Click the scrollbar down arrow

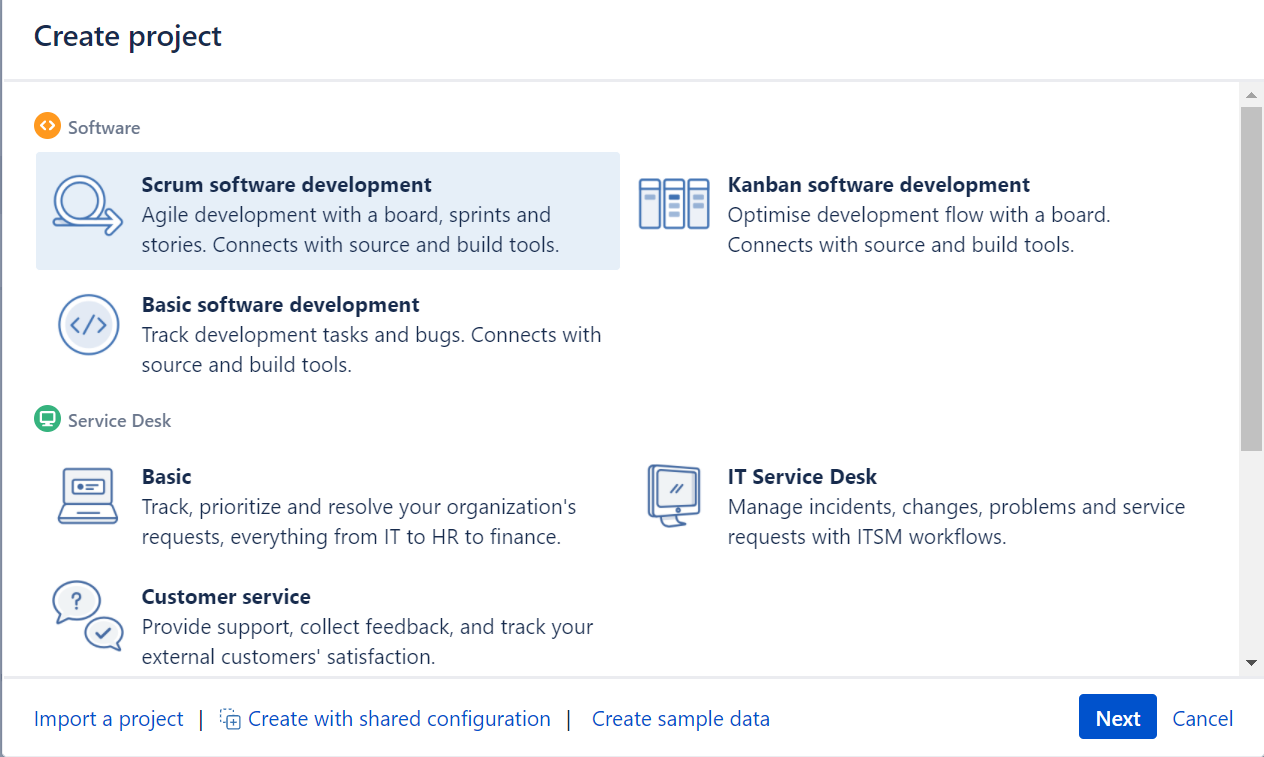point(1251,662)
